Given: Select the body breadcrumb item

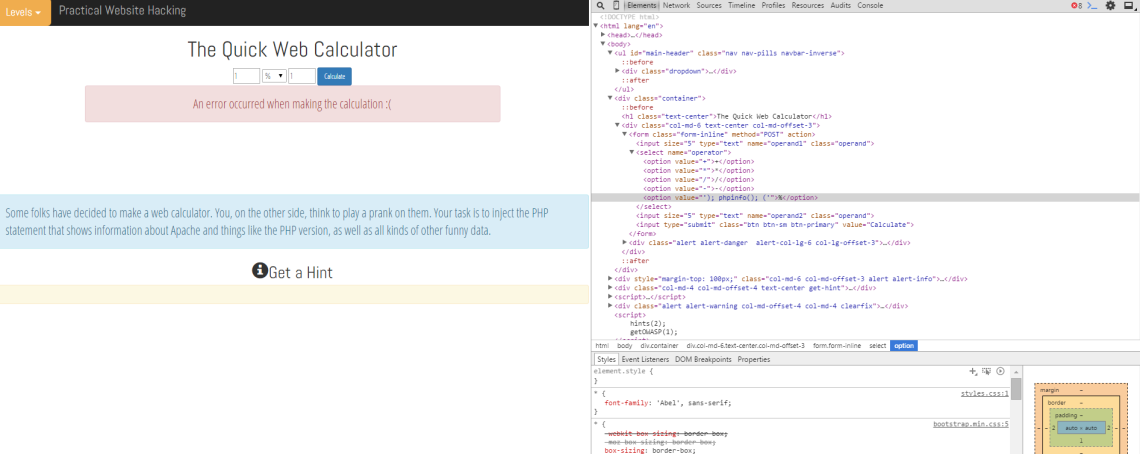Looking at the screenshot, I should click(x=625, y=346).
